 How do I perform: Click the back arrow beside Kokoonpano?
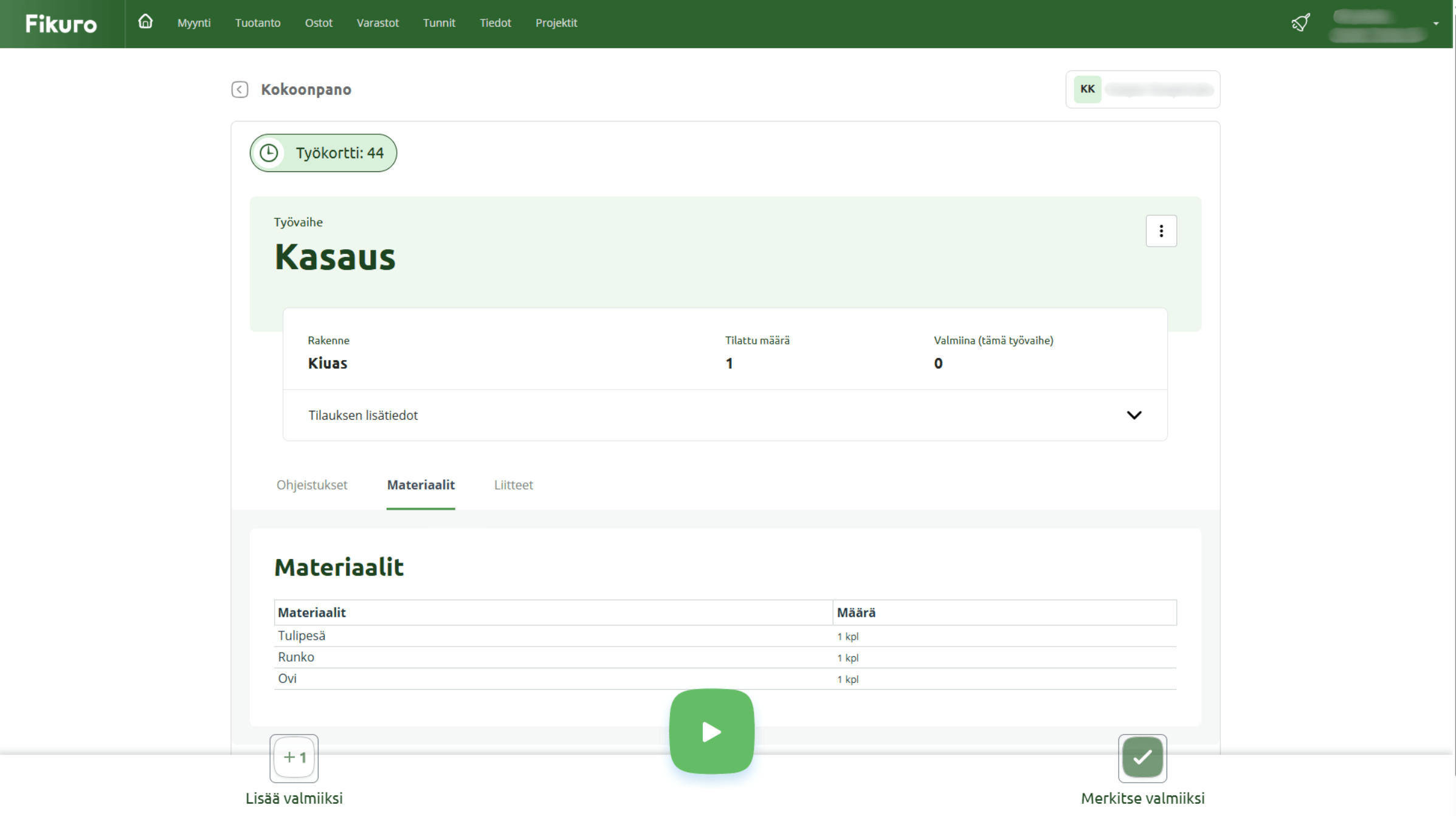tap(240, 89)
